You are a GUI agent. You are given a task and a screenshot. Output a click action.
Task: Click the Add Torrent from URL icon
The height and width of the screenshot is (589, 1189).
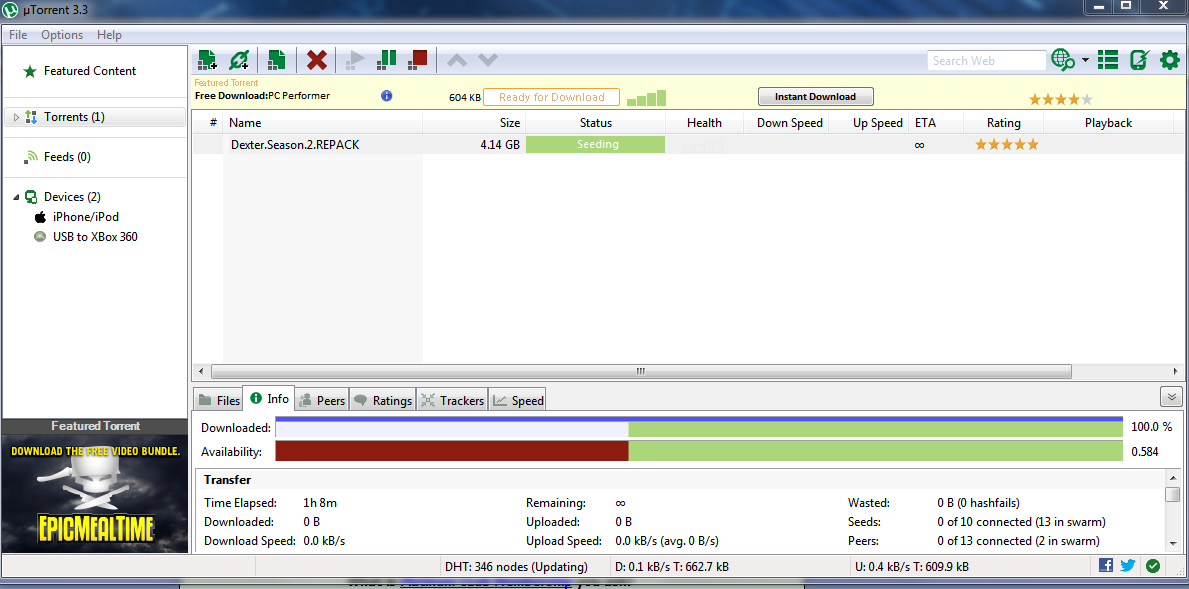point(239,60)
